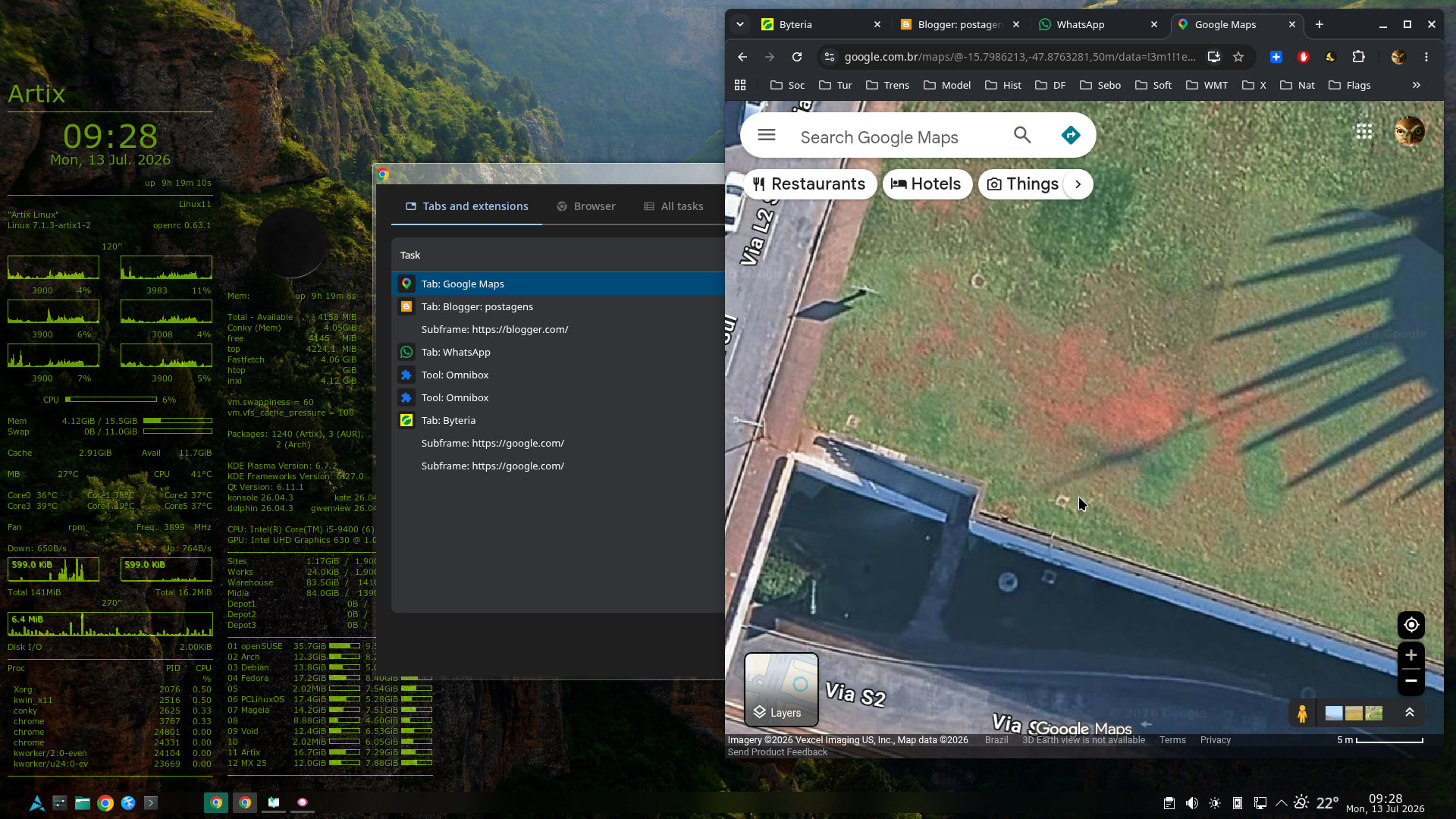
Task: Open the Terms link in Maps footer
Action: (x=1172, y=740)
